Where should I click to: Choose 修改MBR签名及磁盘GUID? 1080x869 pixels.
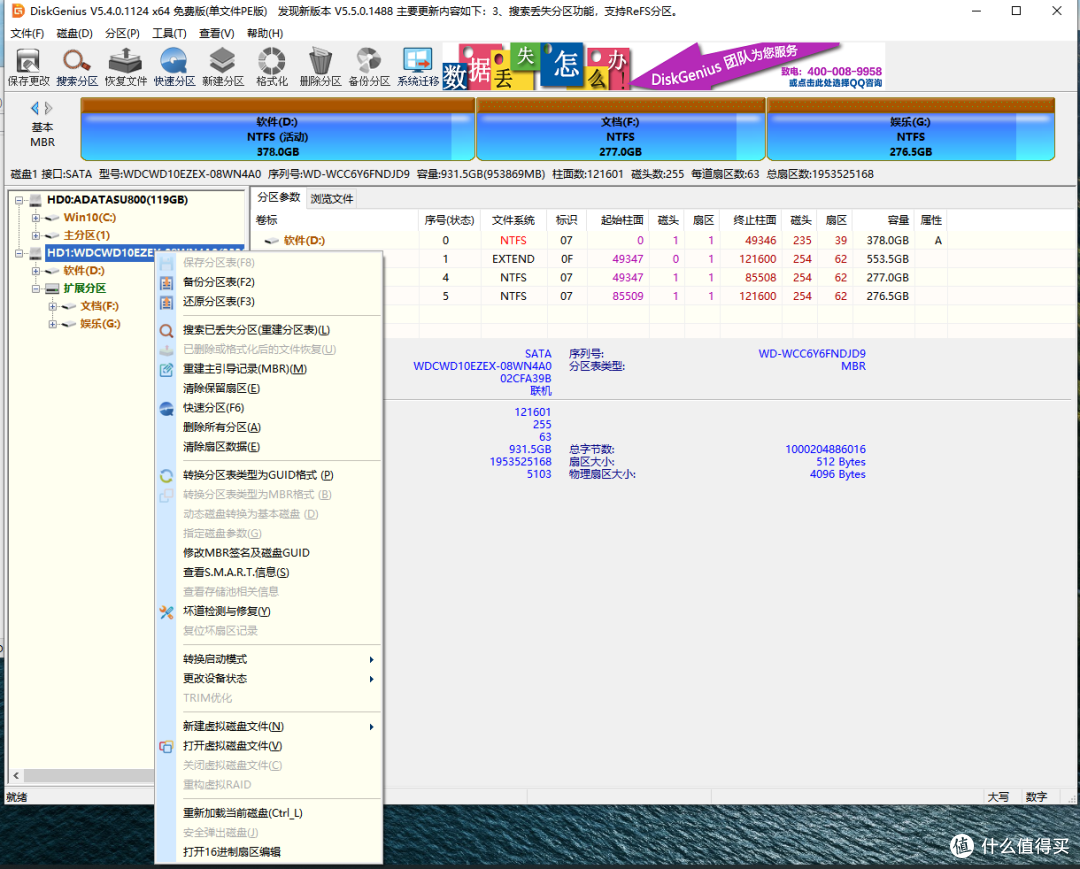269,553
